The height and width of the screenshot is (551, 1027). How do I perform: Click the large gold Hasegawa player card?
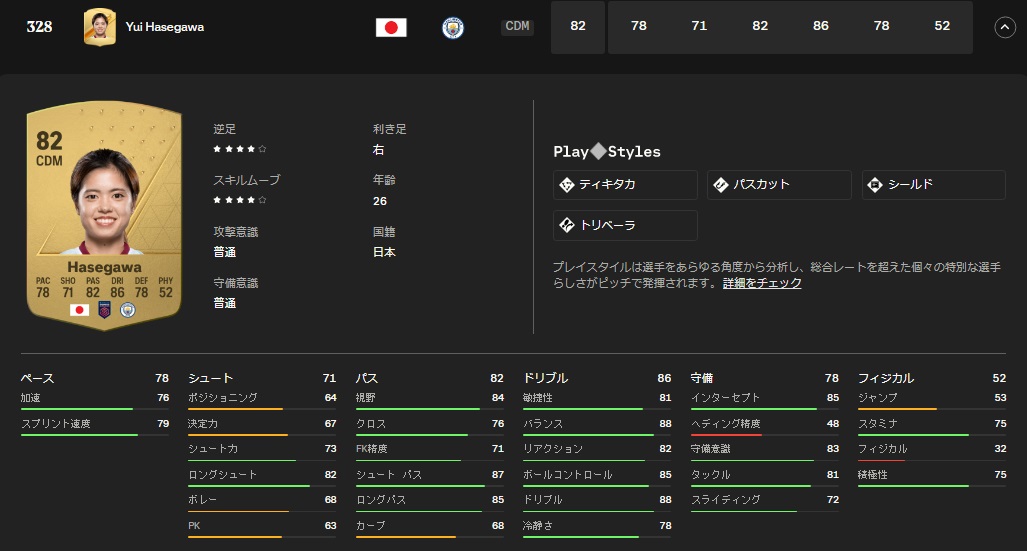(x=103, y=215)
